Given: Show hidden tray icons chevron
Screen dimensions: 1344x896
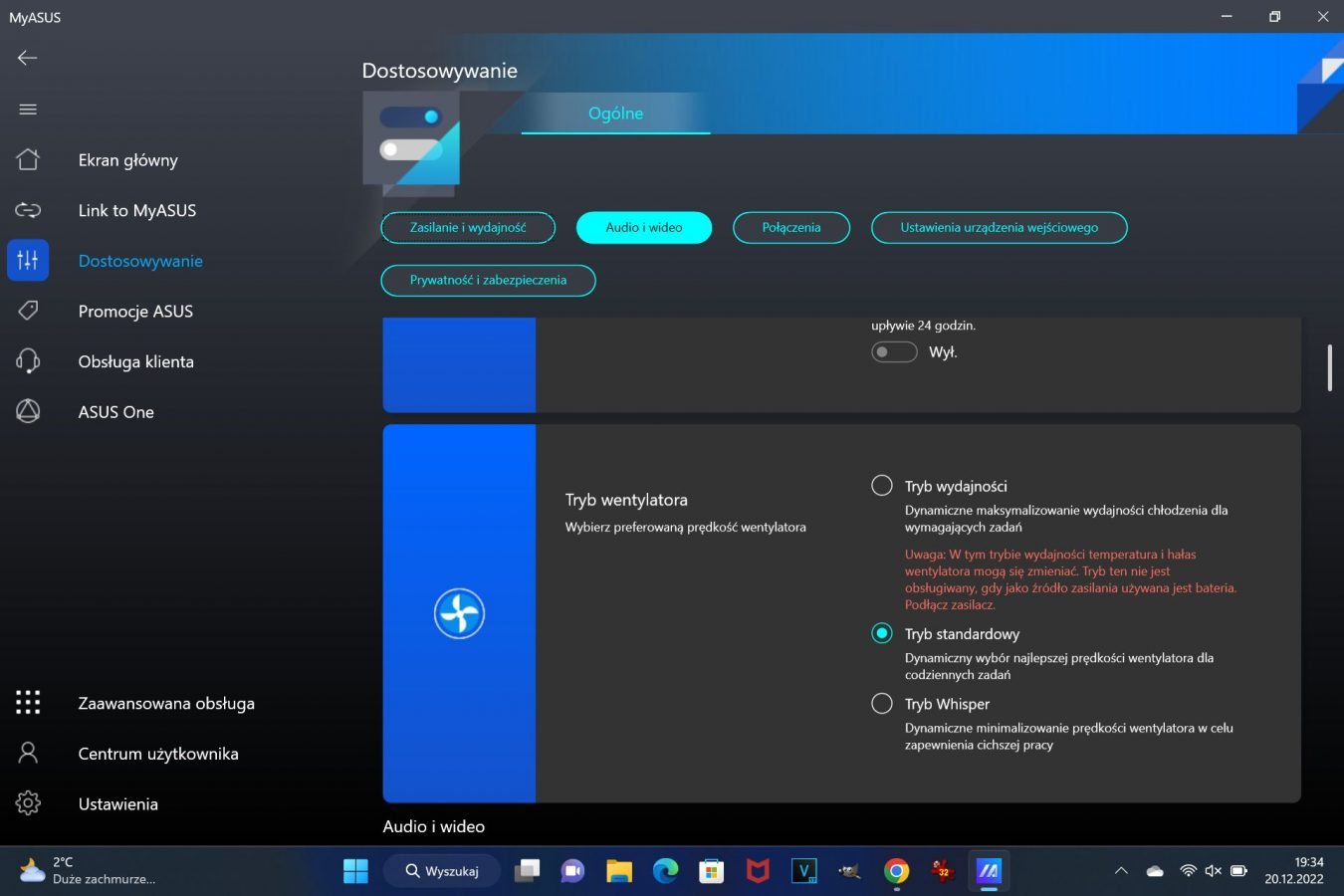Looking at the screenshot, I should click(x=1121, y=871).
